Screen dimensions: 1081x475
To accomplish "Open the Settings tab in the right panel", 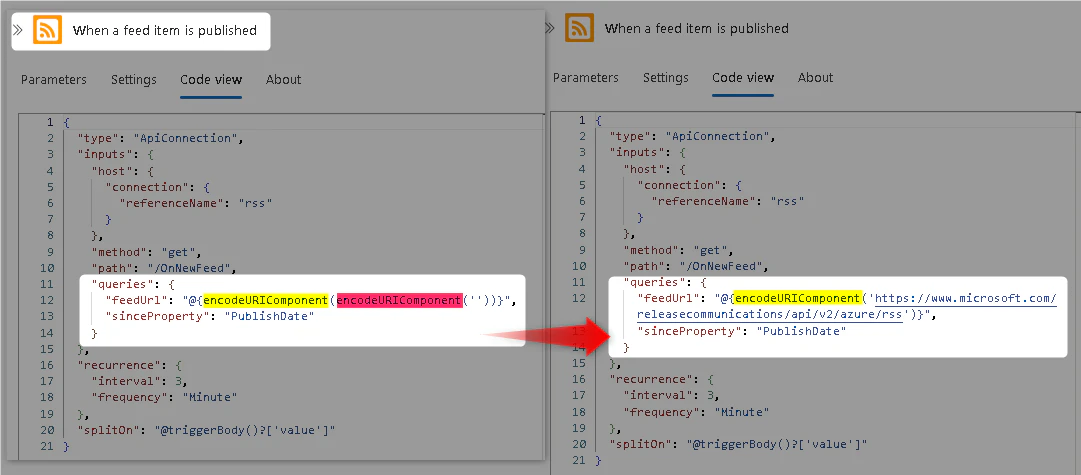I will point(666,77).
